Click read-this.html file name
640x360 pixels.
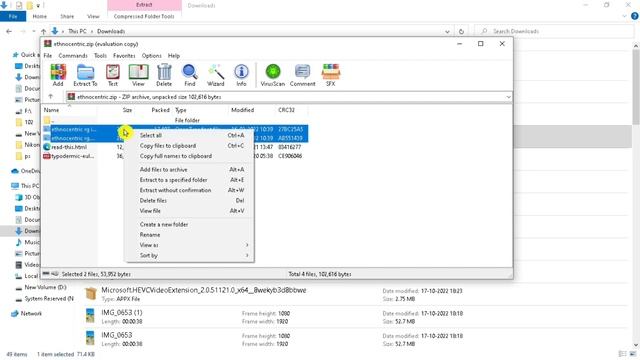(x=69, y=147)
